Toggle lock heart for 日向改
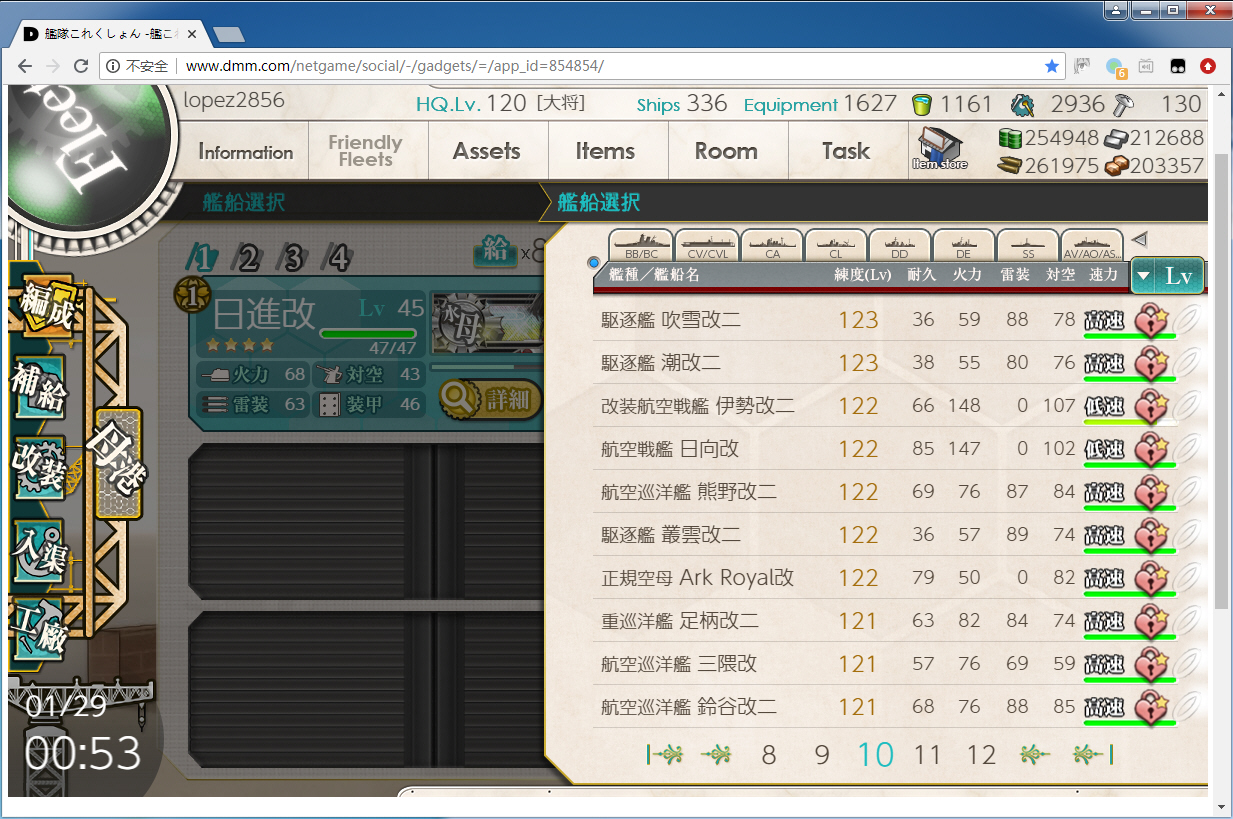The width and height of the screenshot is (1233, 819). (x=1153, y=450)
